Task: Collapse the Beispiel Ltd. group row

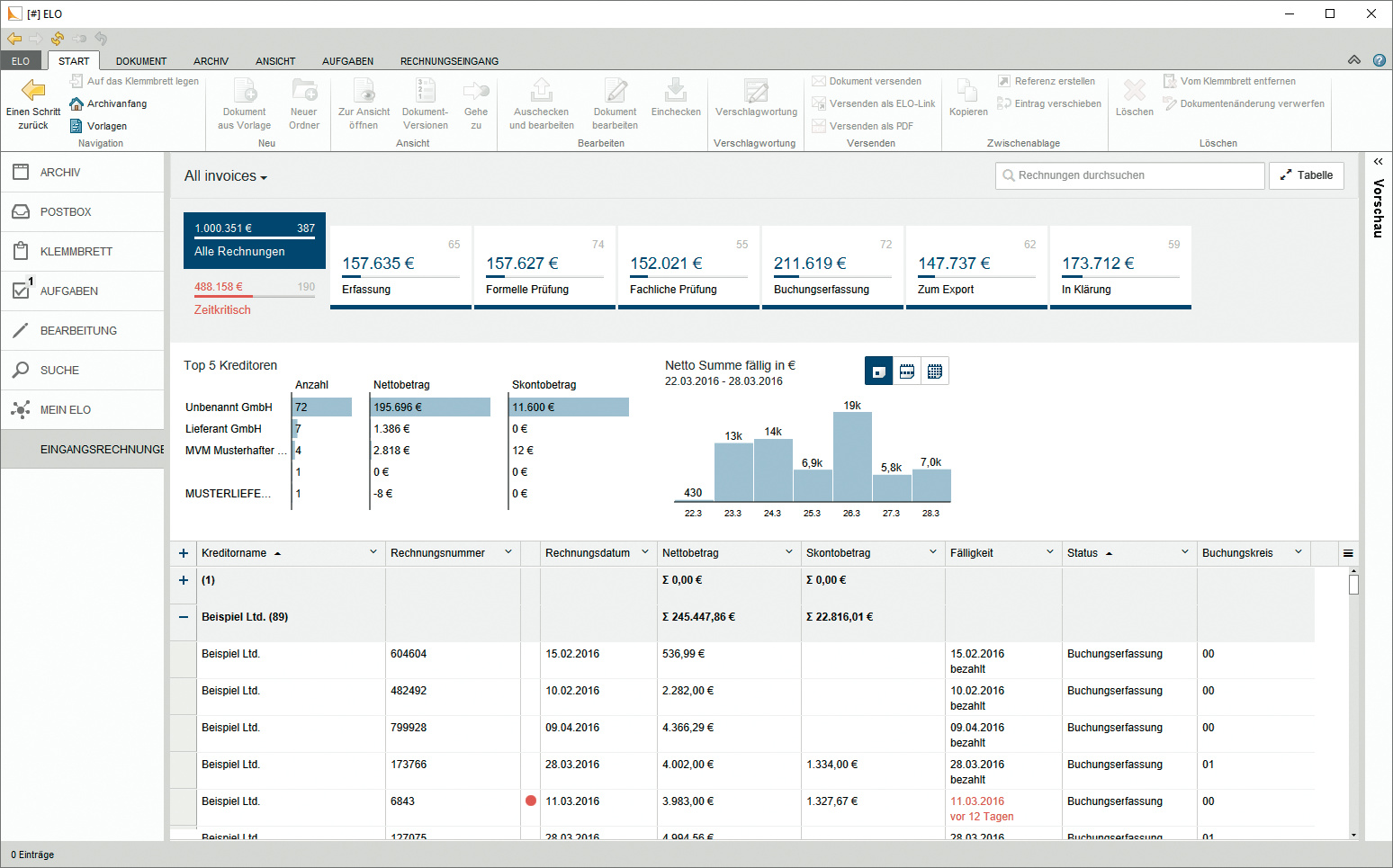Action: click(184, 617)
